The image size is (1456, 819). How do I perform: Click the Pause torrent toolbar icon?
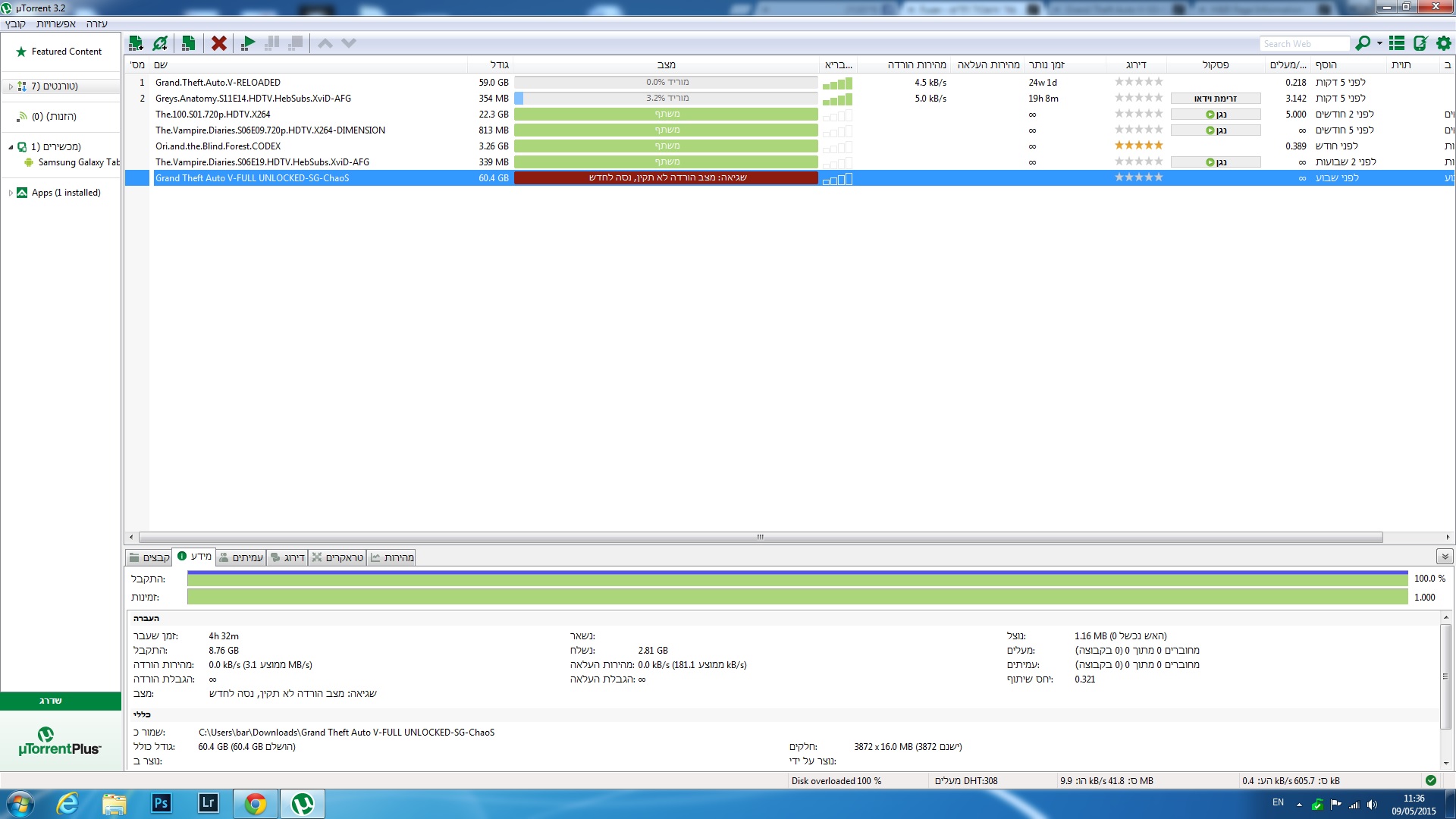[x=271, y=43]
